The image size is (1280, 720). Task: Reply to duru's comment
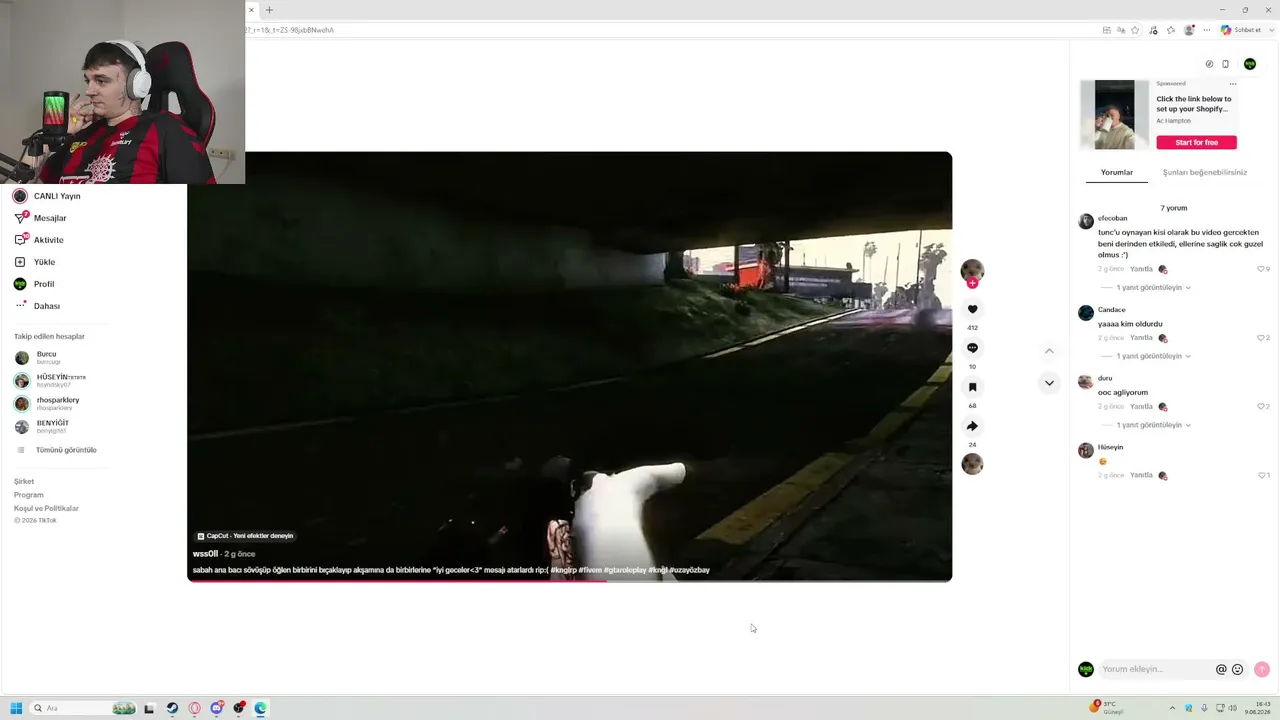[x=1141, y=407]
